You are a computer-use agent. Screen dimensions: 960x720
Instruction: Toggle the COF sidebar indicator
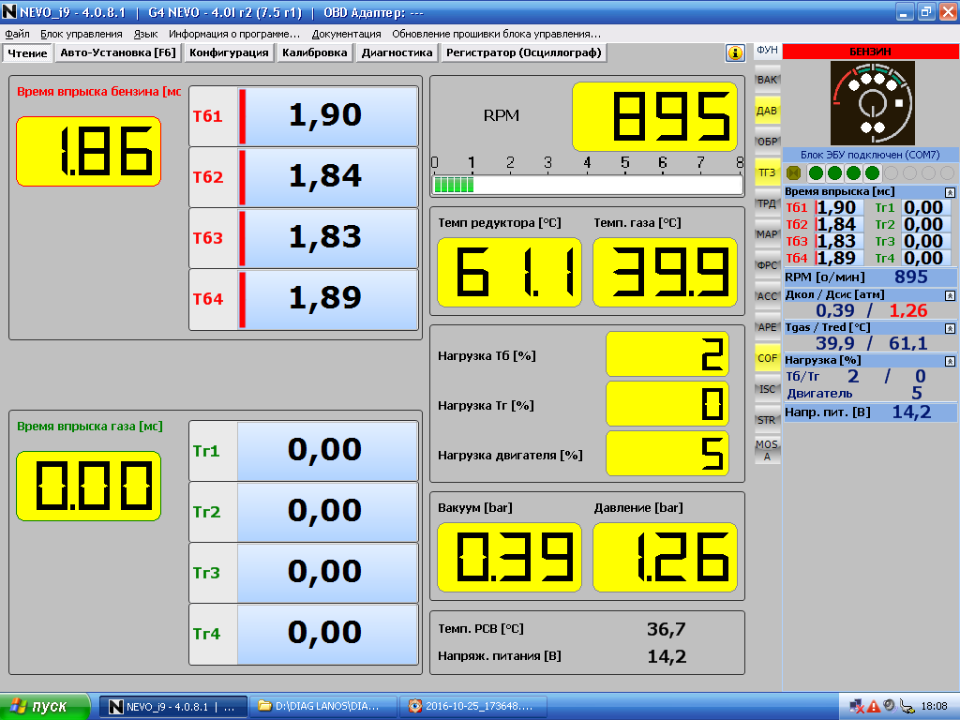[x=767, y=357]
